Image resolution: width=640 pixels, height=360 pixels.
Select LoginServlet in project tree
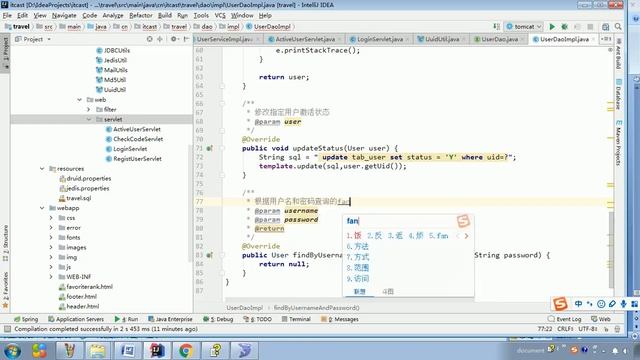tap(126, 149)
